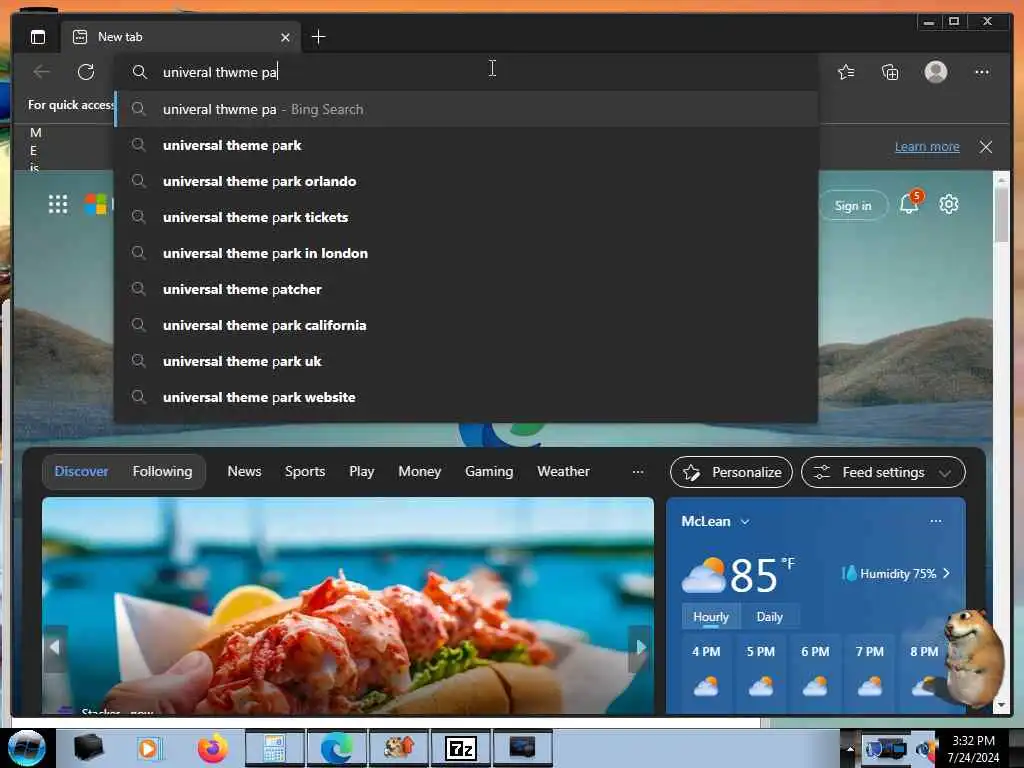Click the Sign in button
The height and width of the screenshot is (768, 1024).
(x=853, y=206)
